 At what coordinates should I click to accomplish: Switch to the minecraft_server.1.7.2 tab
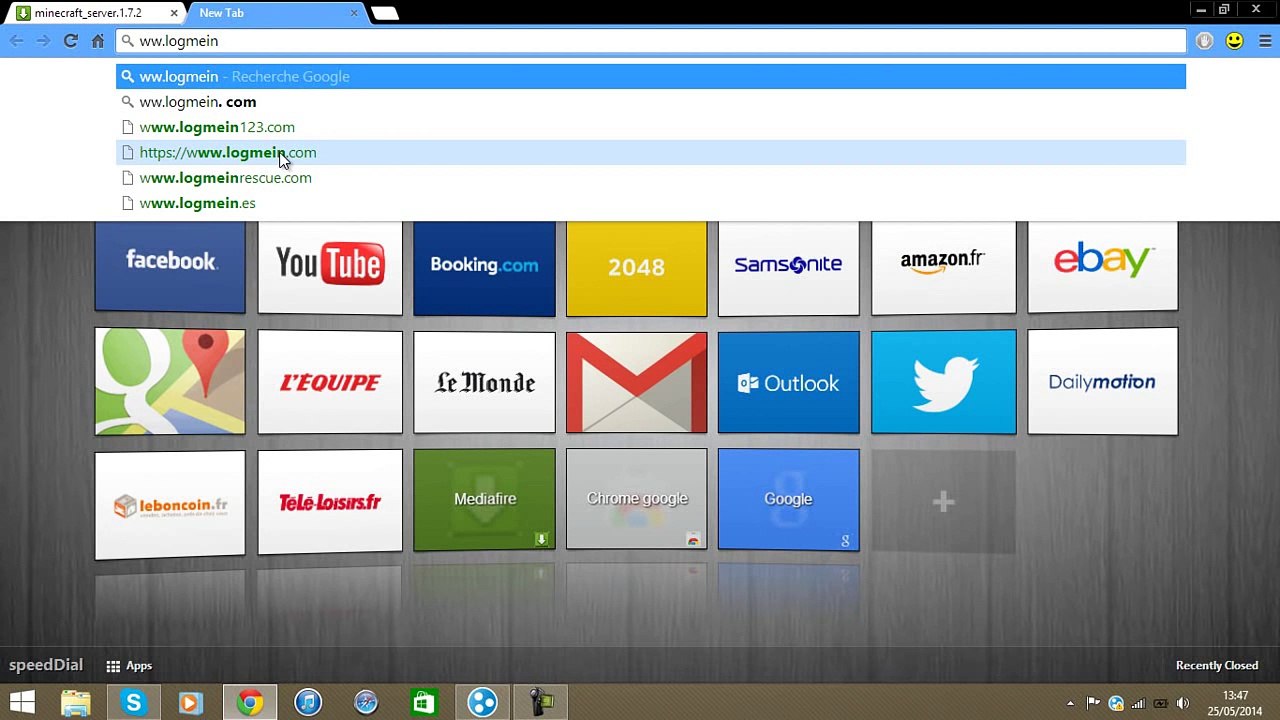(97, 13)
